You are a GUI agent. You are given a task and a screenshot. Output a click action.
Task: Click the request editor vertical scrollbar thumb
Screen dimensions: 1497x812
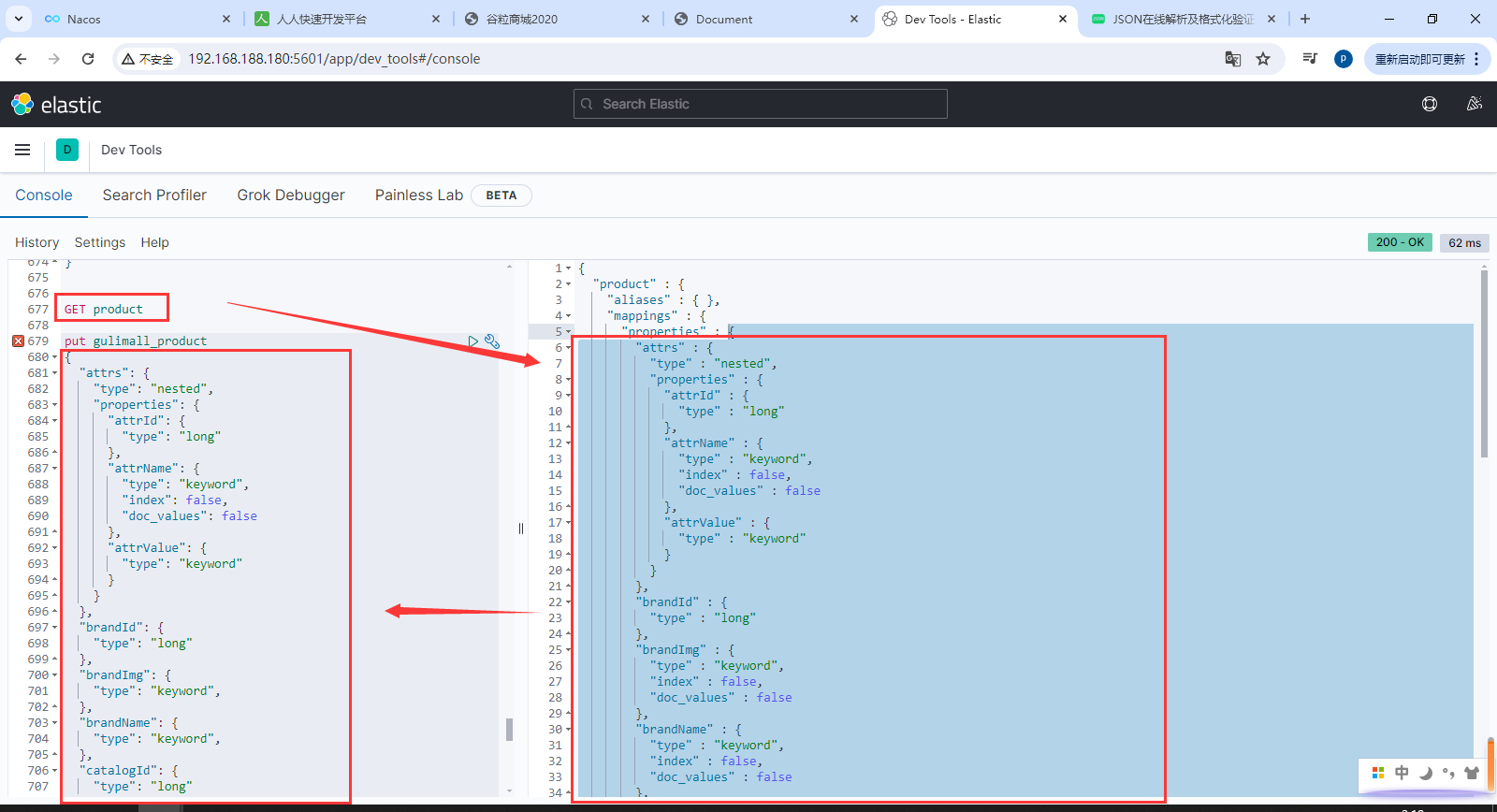pos(509,730)
